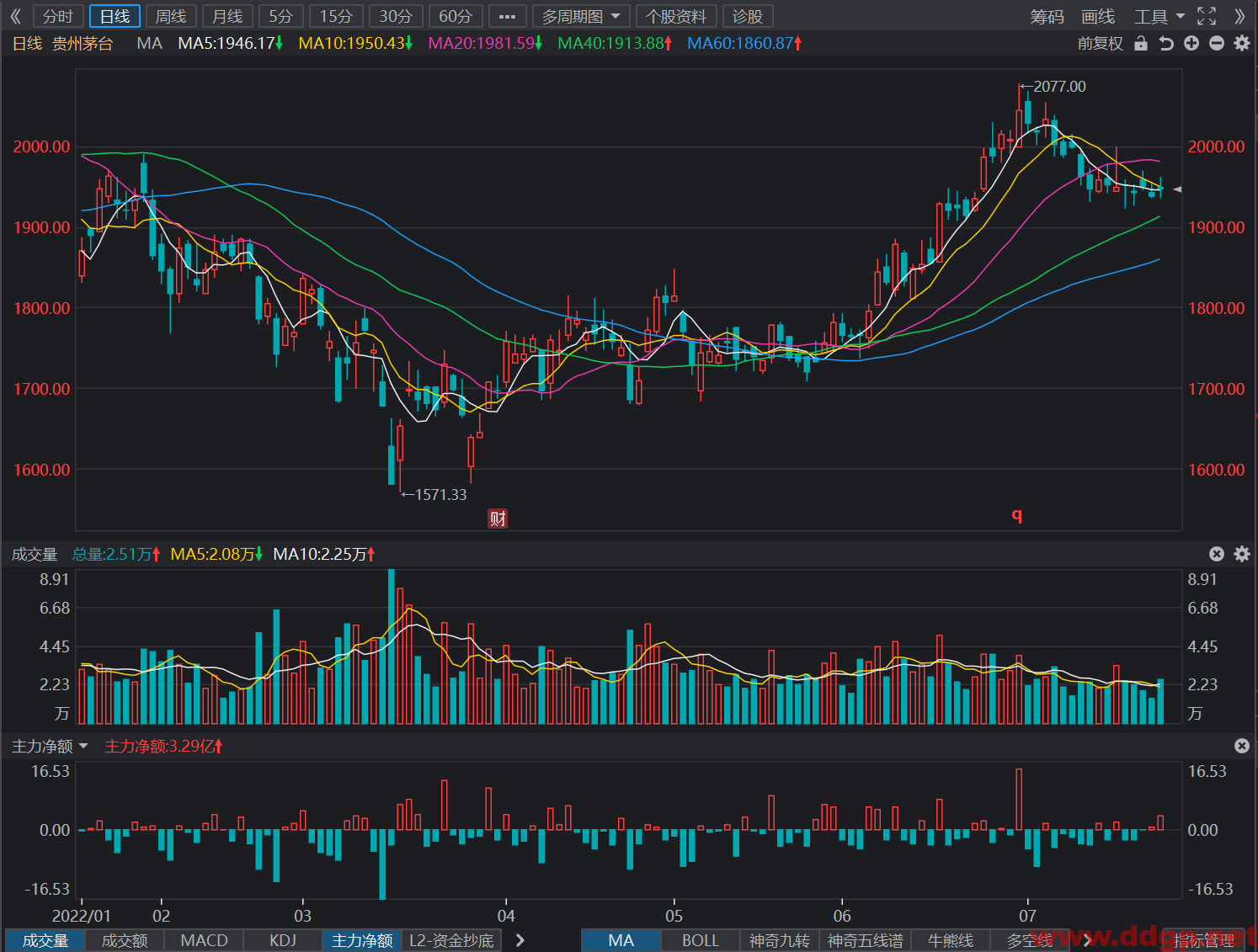Viewport: 1258px width, 952px height.
Task: Click the fullscreen expand arrows icon
Action: 1207,16
